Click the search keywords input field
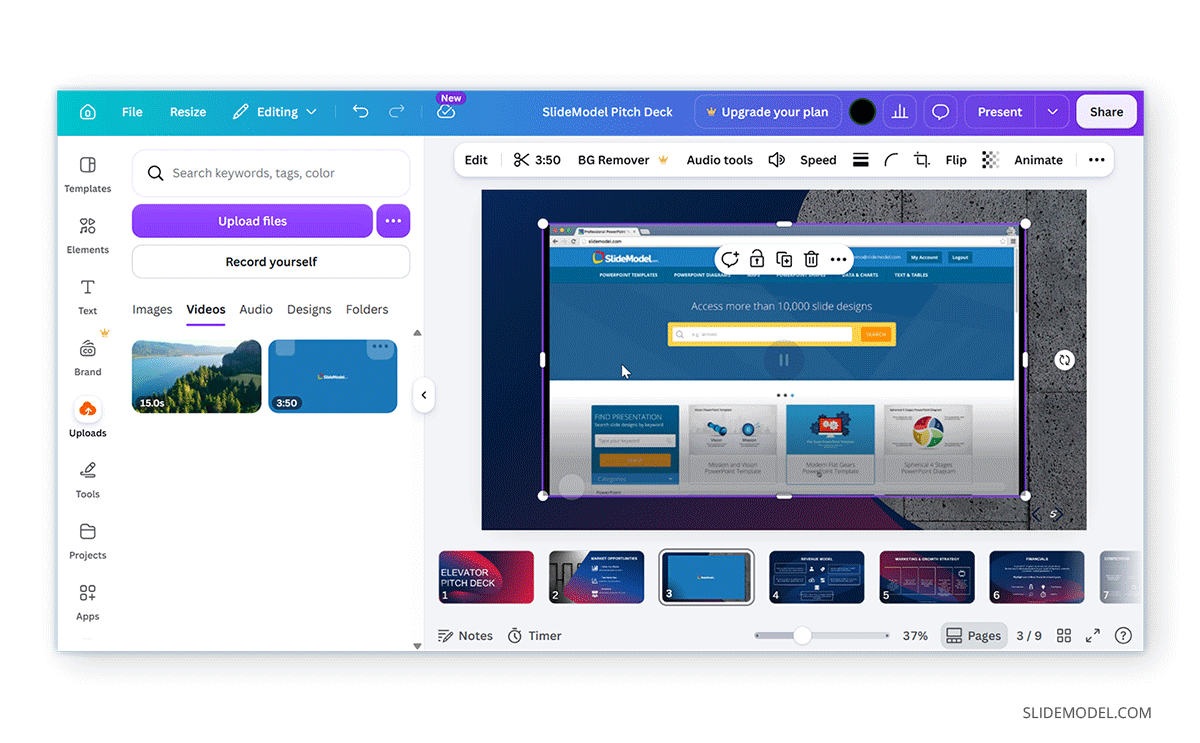This screenshot has width=1200, height=743. [x=271, y=173]
